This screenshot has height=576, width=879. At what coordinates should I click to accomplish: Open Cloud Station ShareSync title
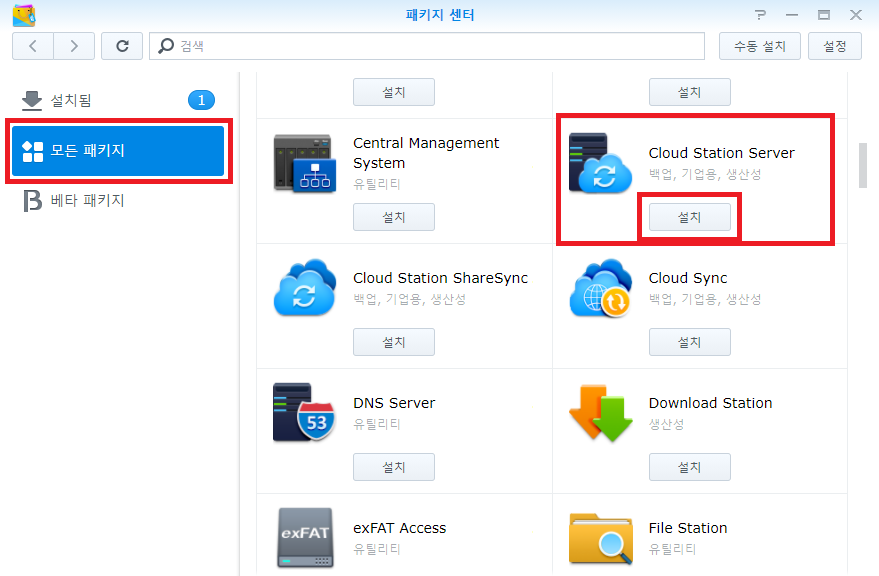click(x=441, y=278)
